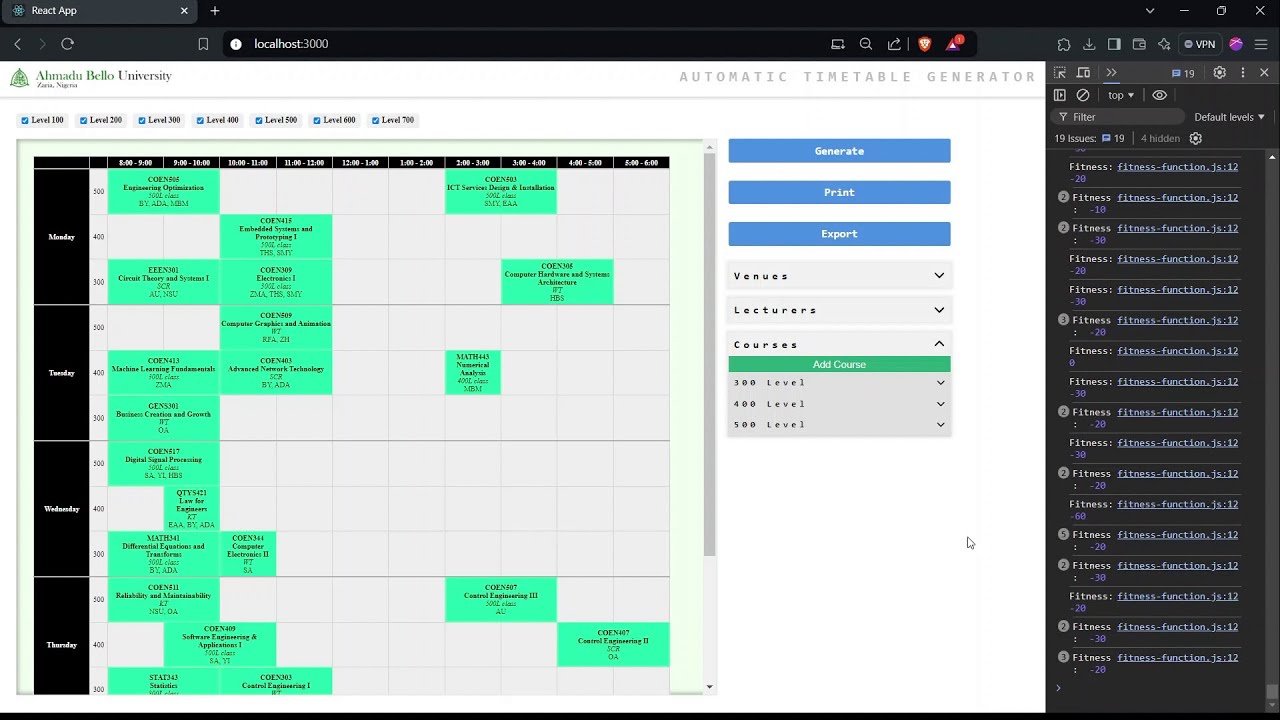Image resolution: width=1280 pixels, height=720 pixels.
Task: Open DevTools settings gear icon
Action: [x=1219, y=73]
